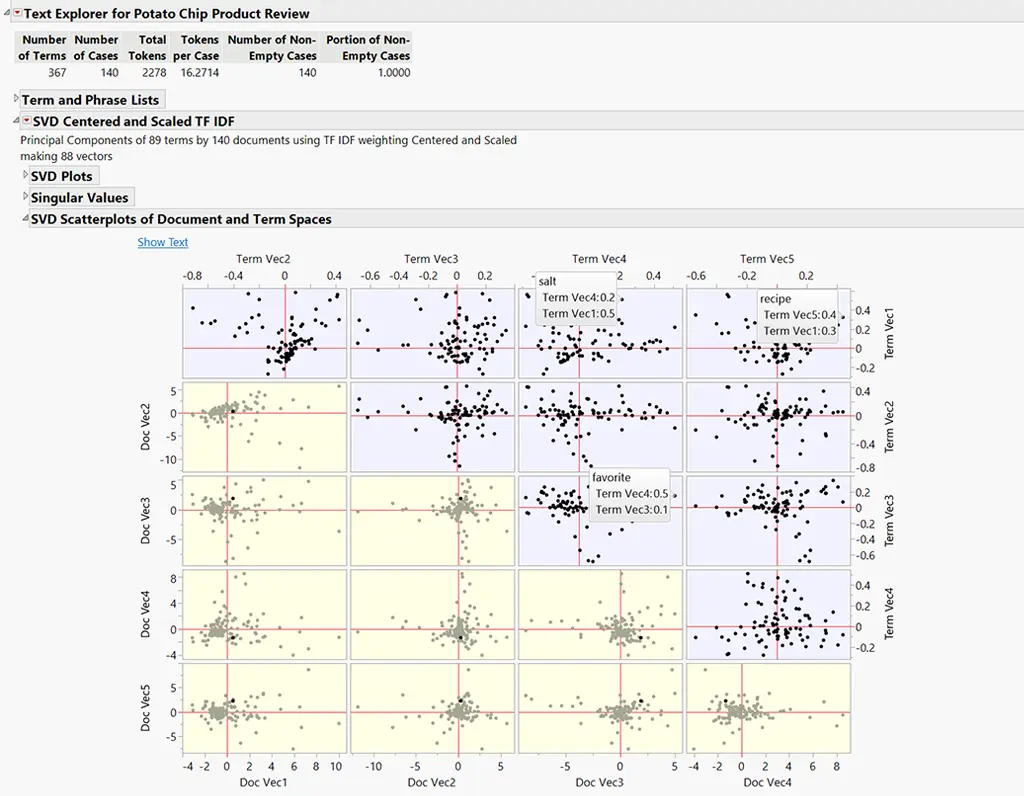Collapse the Text Explorer report outline
1024x796 pixels.
click(x=5, y=14)
